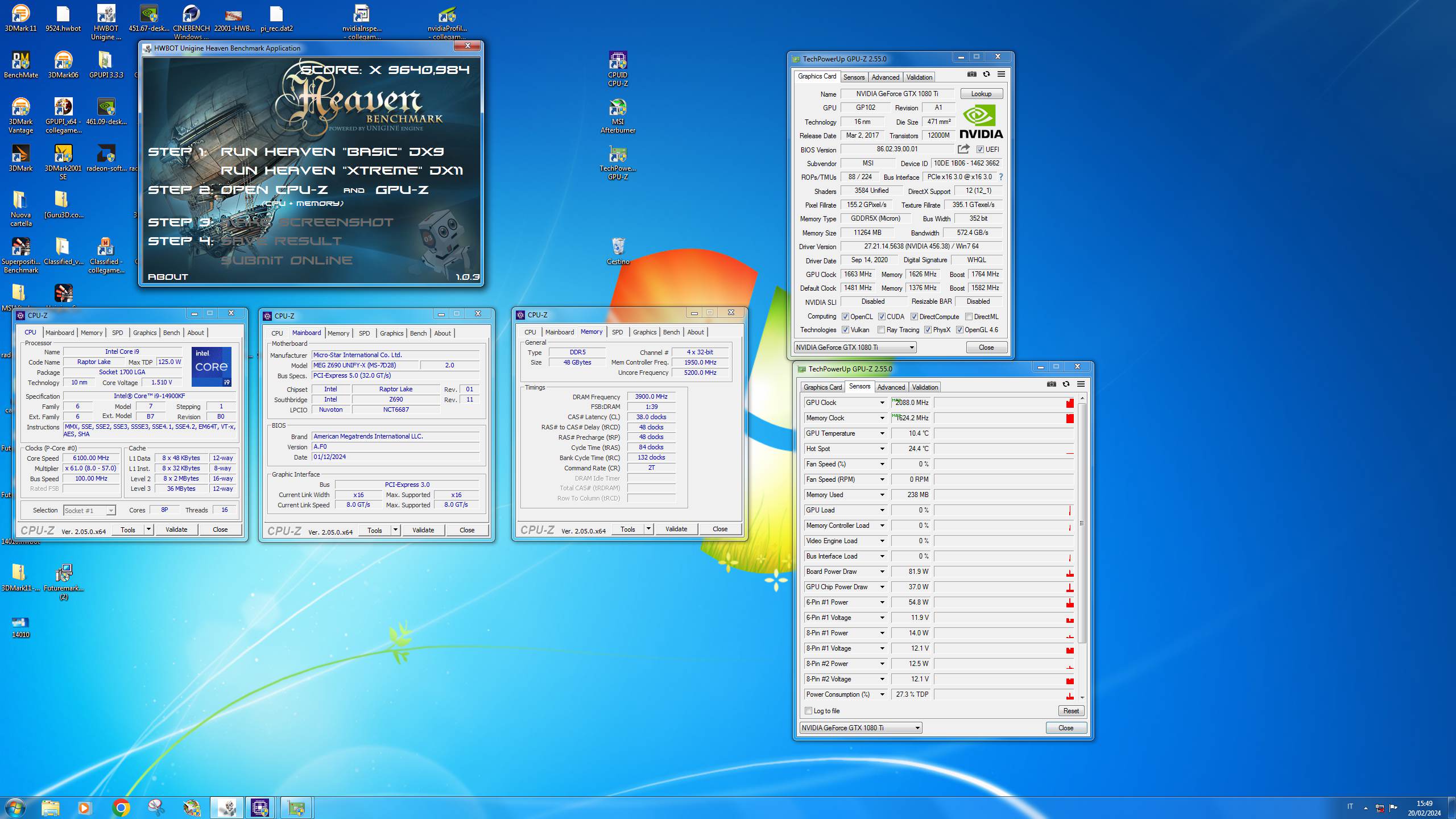Click GPU-Z Graphics Card screenshot camera icon
The width and height of the screenshot is (1456, 819).
pyautogui.click(x=972, y=75)
